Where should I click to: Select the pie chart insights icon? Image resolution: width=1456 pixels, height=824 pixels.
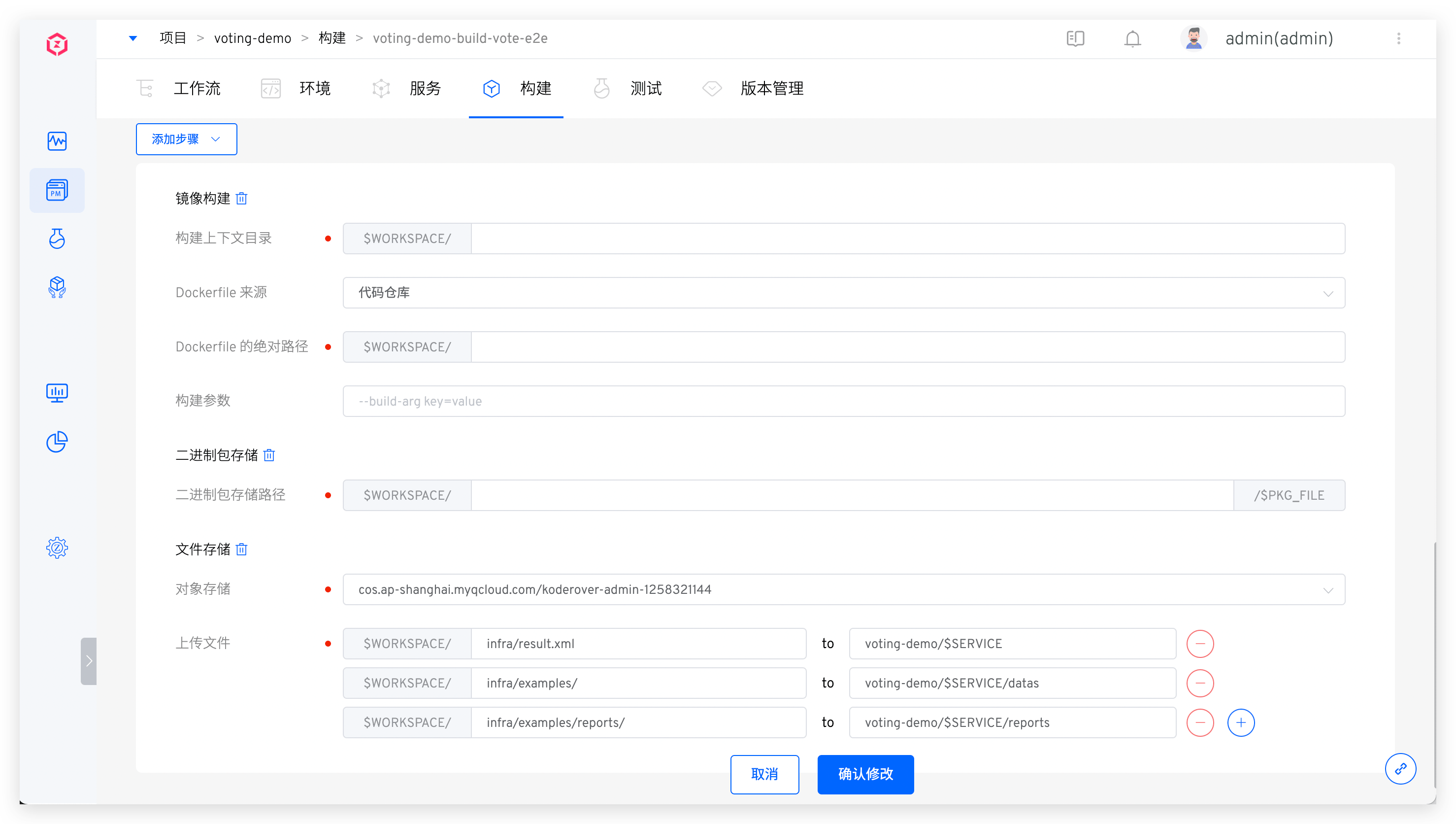coord(57,442)
